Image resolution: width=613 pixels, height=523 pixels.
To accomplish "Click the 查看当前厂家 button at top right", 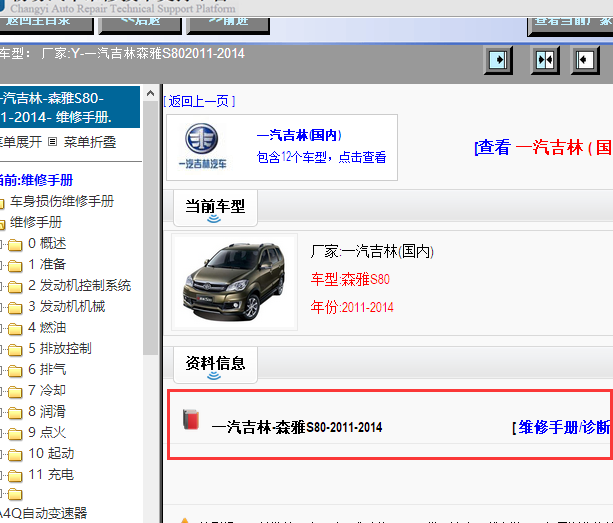I will pyautogui.click(x=570, y=26).
